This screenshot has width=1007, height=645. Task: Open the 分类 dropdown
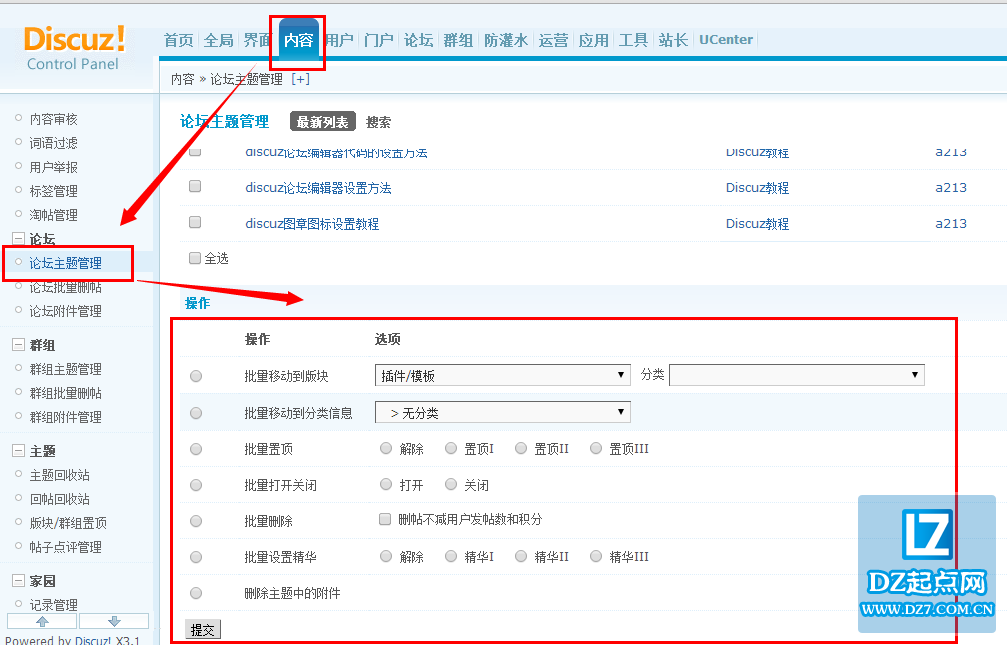tap(796, 375)
